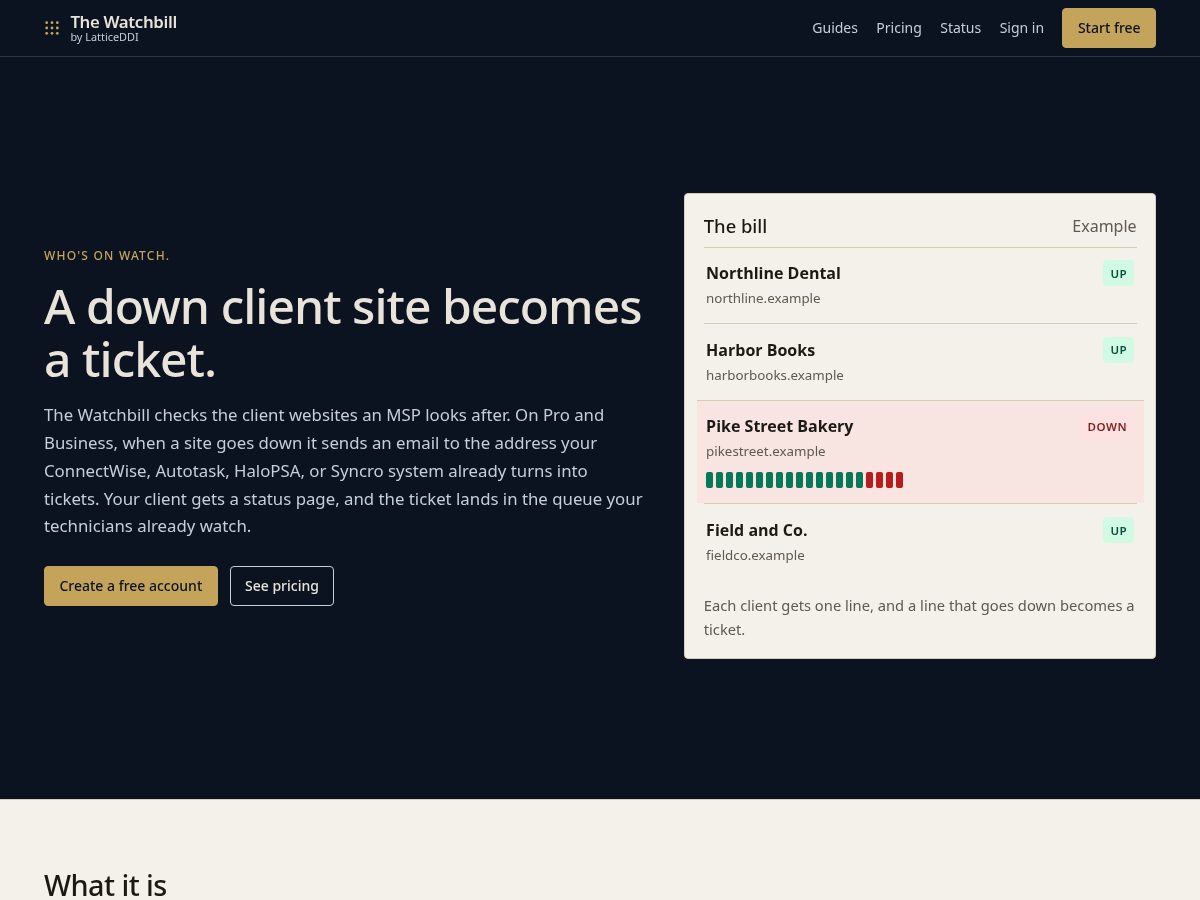Click the Watchbill dotted grid logo icon
Viewport: 1200px width, 900px height.
point(52,28)
